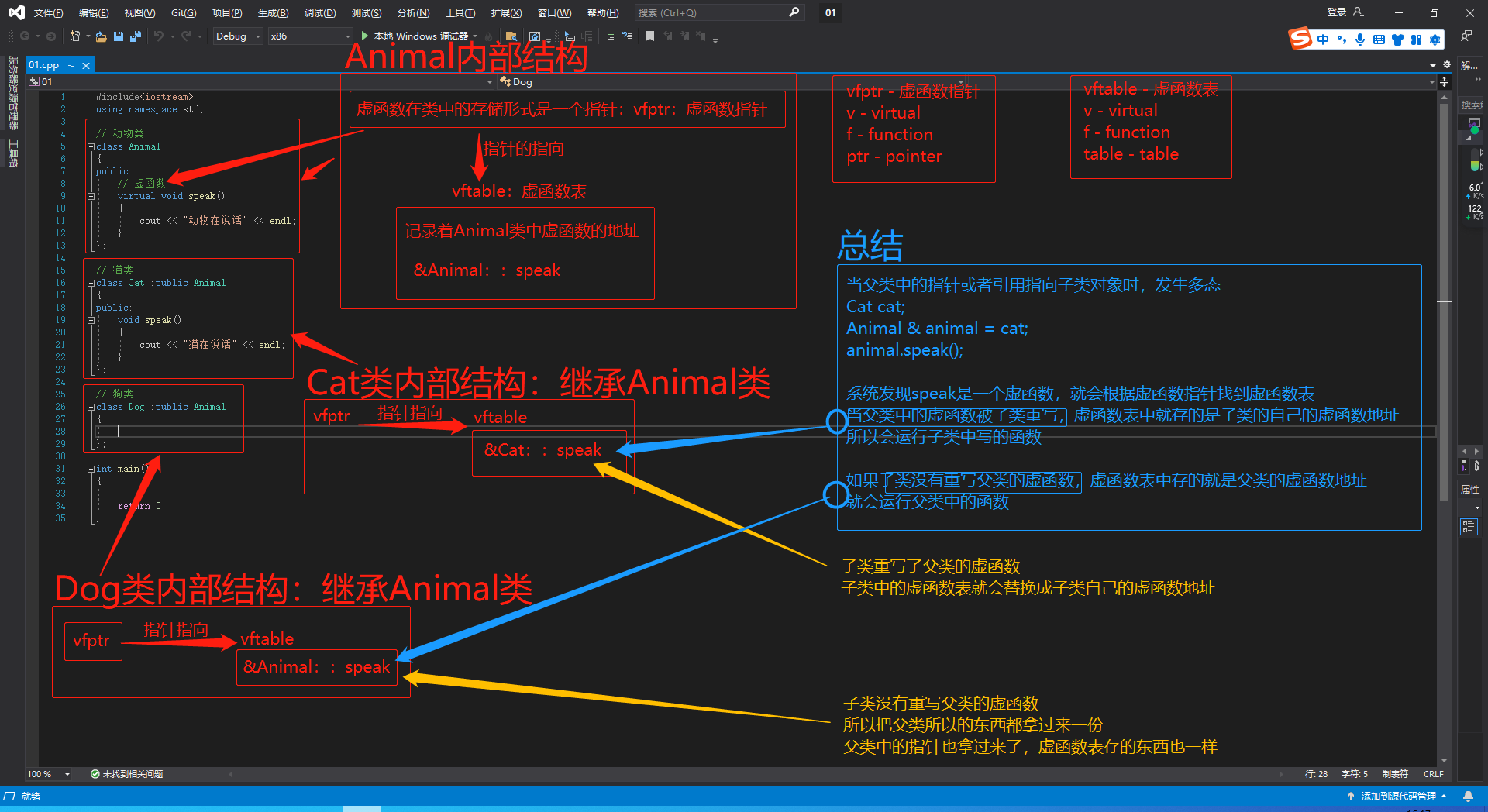
Task: Activate Sogou voice input microphone
Action: pyautogui.click(x=1360, y=40)
